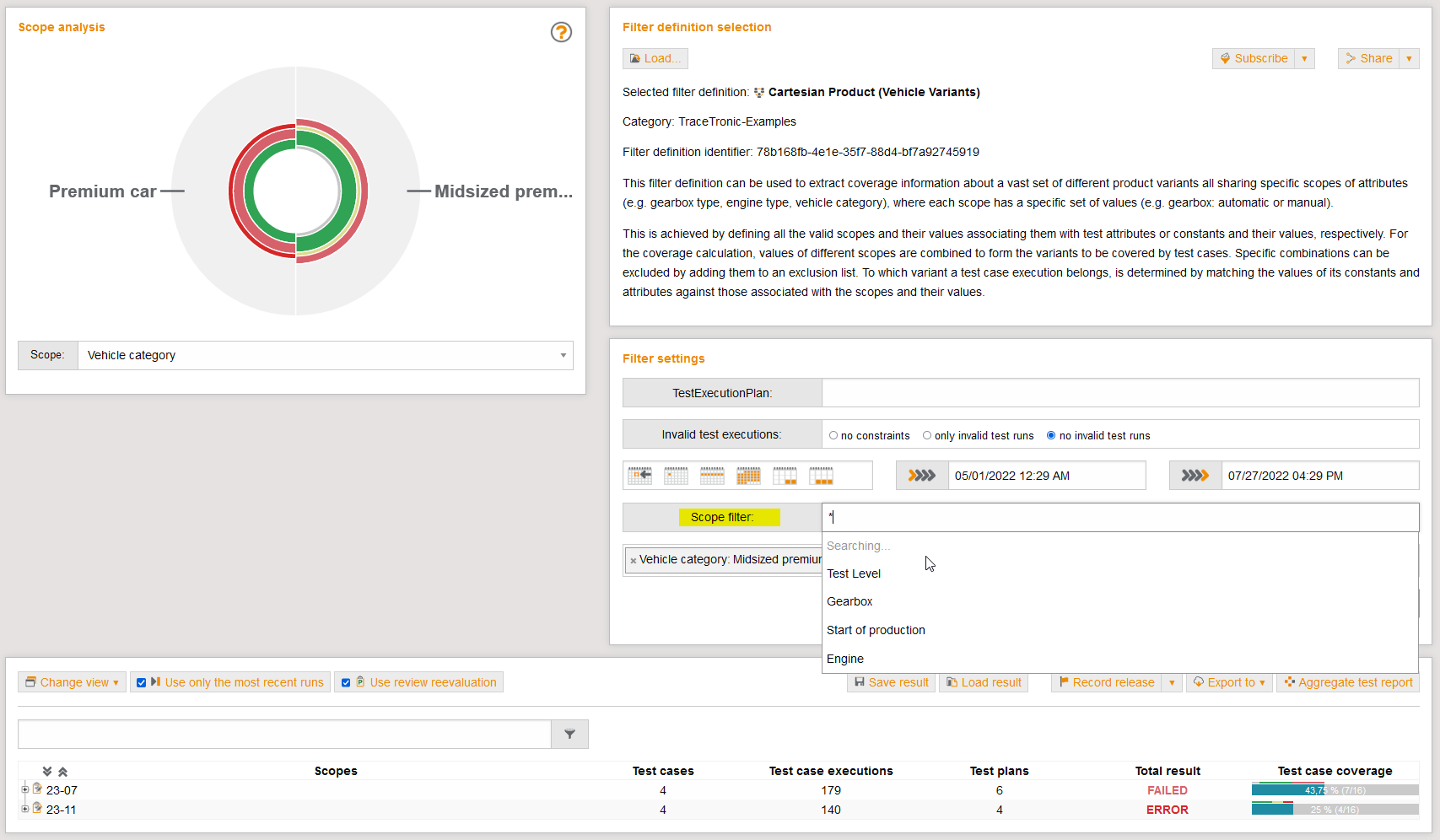This screenshot has height=840, width=1440.
Task: Collapse all rows with double-up chevron
Action: (x=62, y=772)
